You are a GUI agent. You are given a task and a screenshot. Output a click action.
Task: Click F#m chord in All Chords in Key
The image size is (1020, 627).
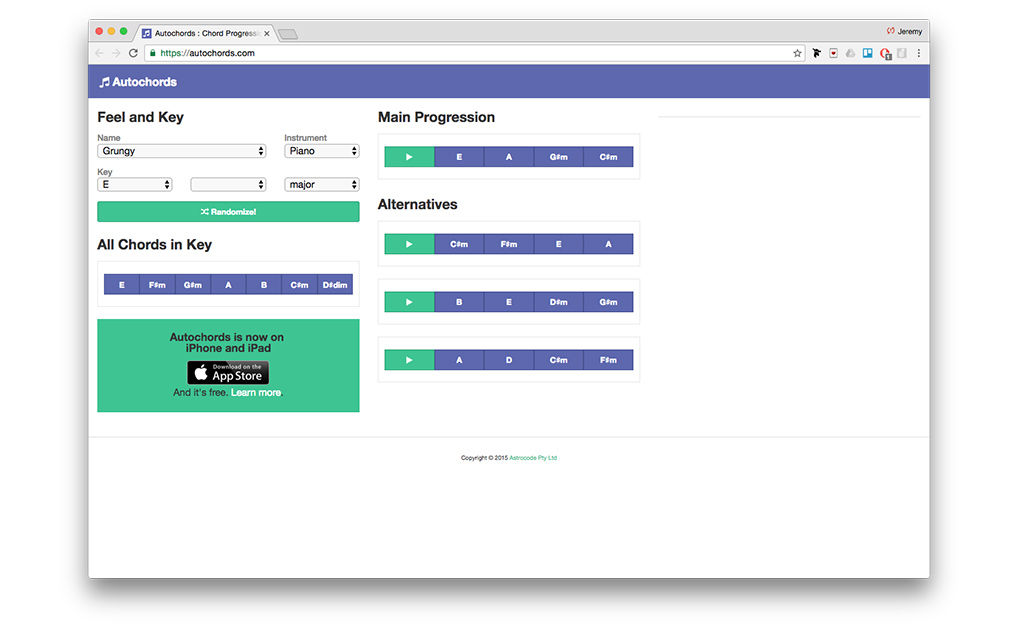point(157,285)
